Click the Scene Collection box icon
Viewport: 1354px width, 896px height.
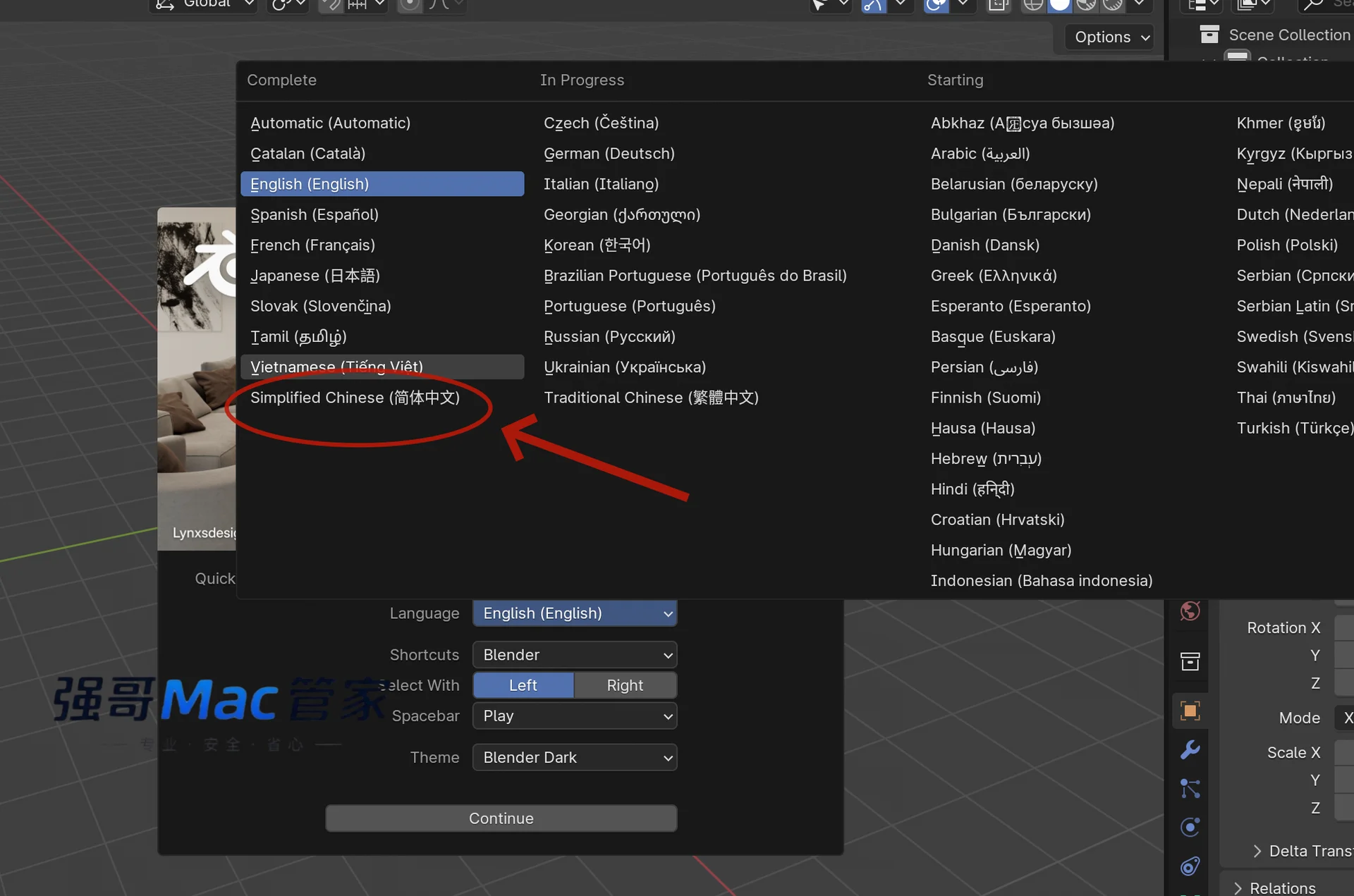pos(1209,35)
